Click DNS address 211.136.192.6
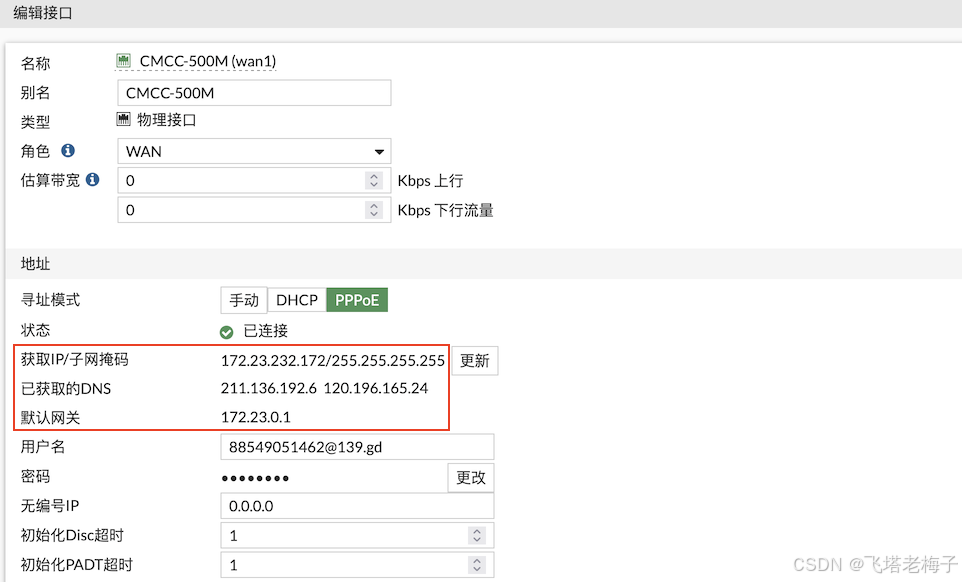 269,388
